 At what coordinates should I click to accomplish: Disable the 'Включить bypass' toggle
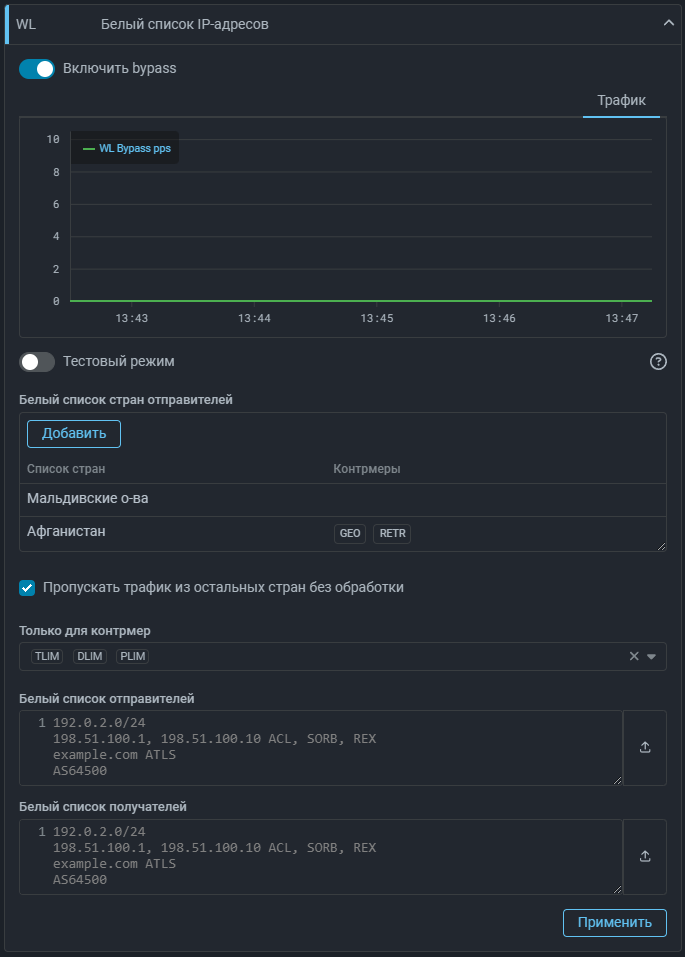[x=37, y=69]
